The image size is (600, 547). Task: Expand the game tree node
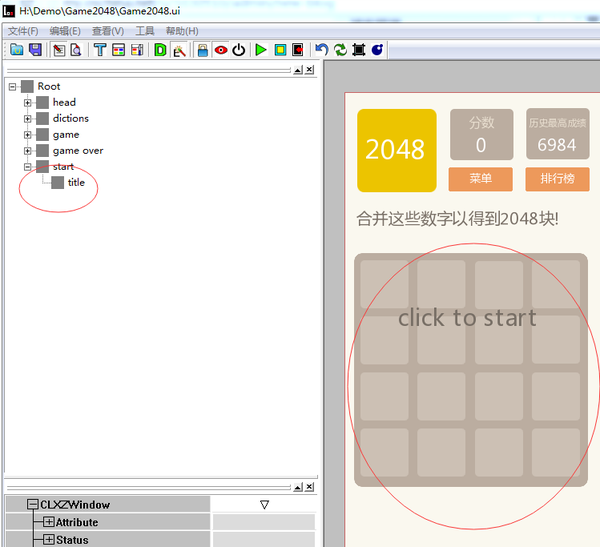tap(28, 135)
